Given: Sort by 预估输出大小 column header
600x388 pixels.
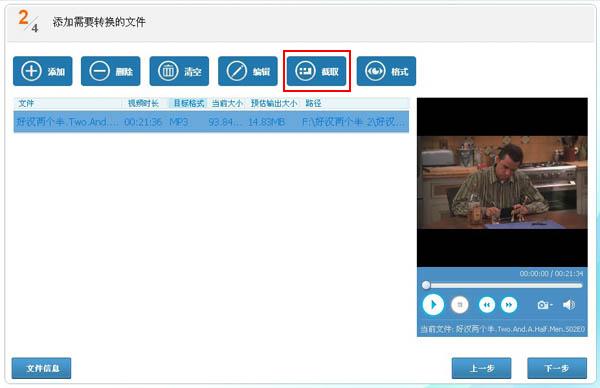Looking at the screenshot, I should [x=274, y=103].
